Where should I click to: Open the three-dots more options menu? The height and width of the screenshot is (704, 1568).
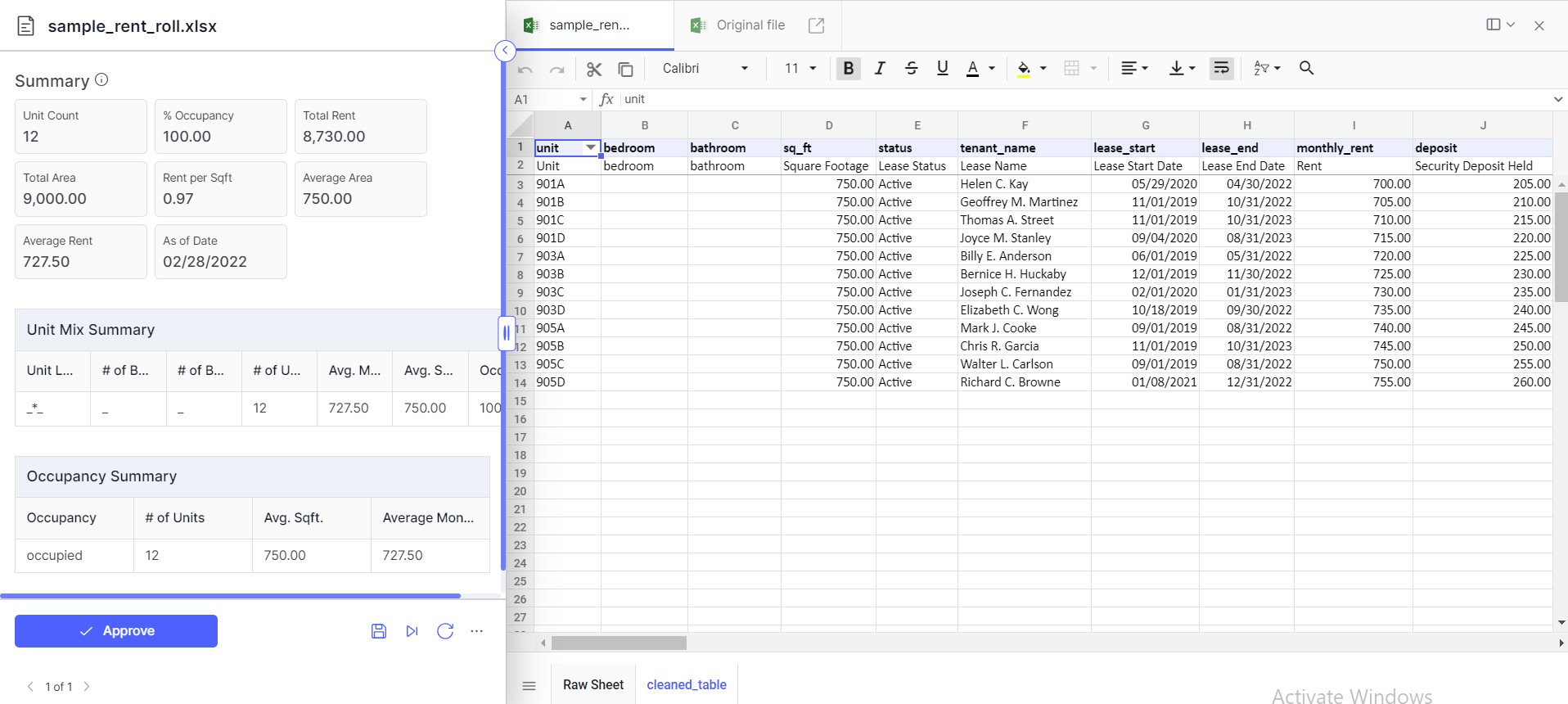pos(477,631)
